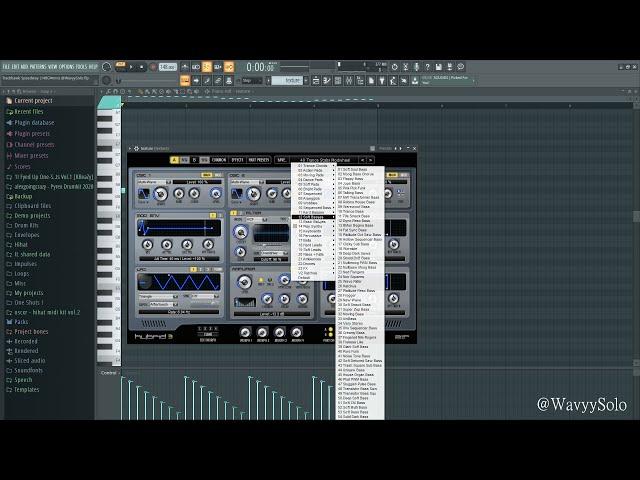Open OSC 1 waveform type dropdown
Image resolution: width=640 pixels, height=480 pixels.
[x=154, y=182]
